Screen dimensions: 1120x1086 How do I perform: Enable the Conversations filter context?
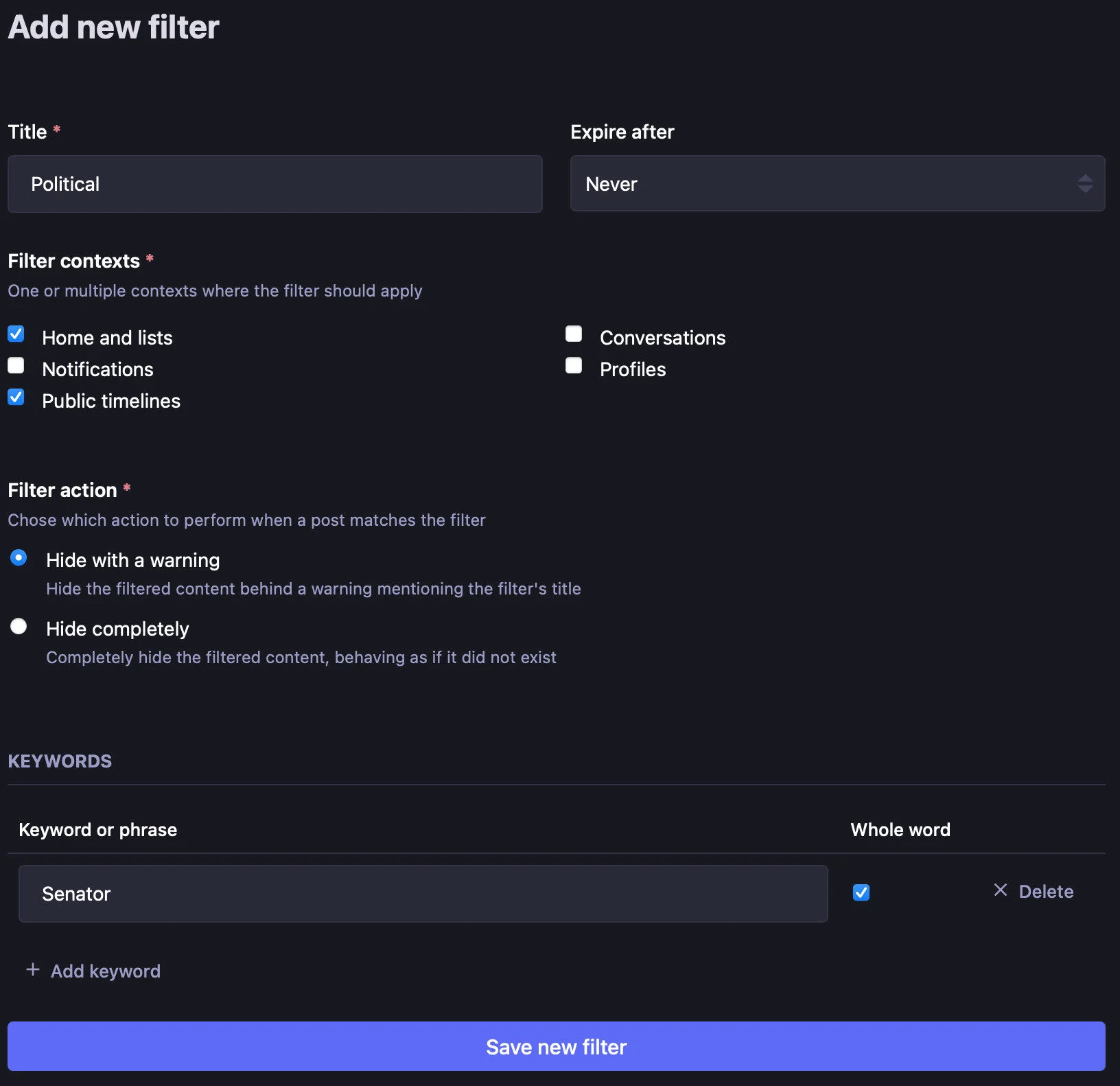point(574,334)
